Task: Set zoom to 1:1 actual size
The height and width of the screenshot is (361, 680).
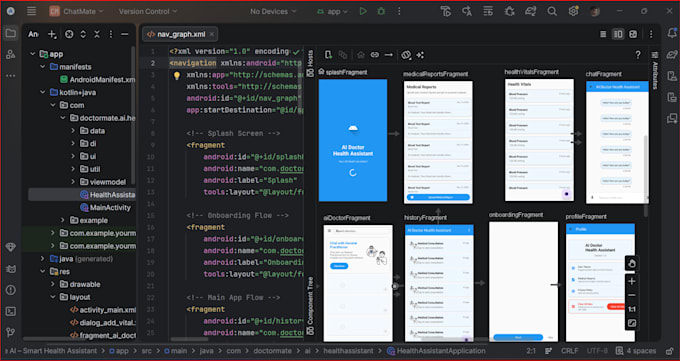Action: [x=631, y=309]
